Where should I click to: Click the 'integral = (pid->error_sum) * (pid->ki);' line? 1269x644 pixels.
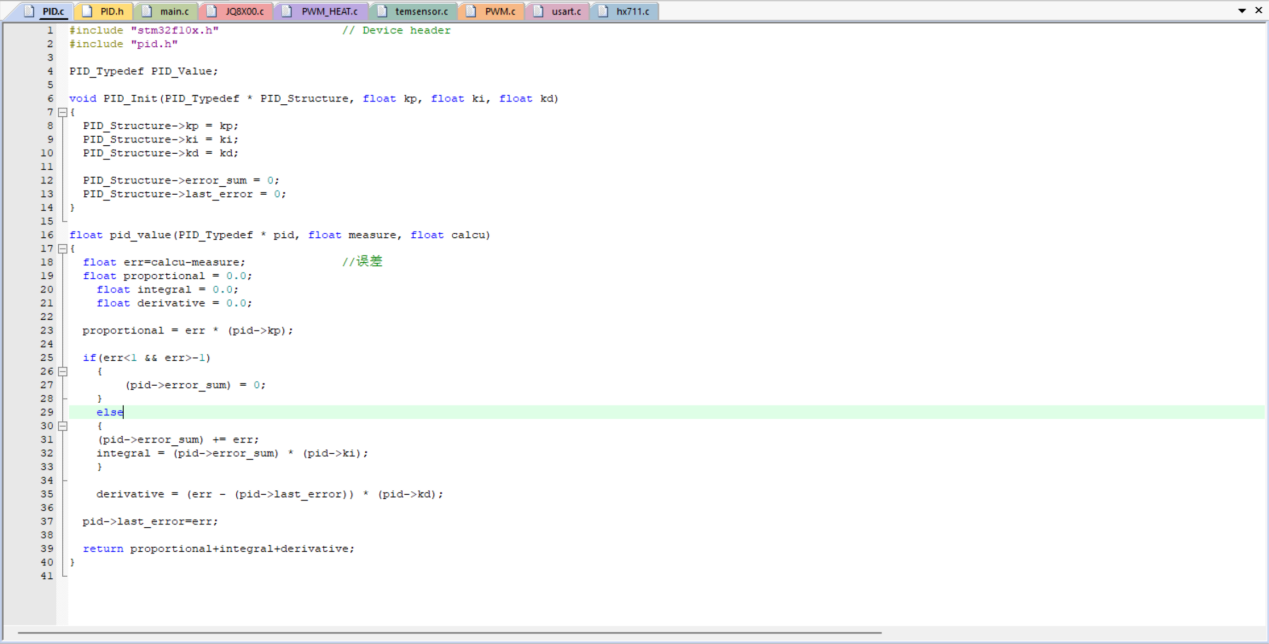(233, 454)
